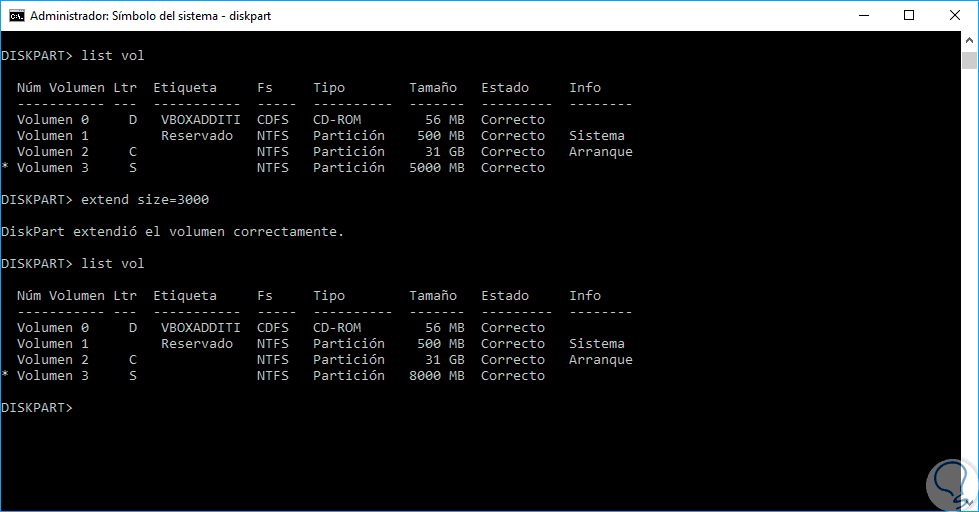Click the asterisk beside Volumen 3 in second table

pos(5,376)
